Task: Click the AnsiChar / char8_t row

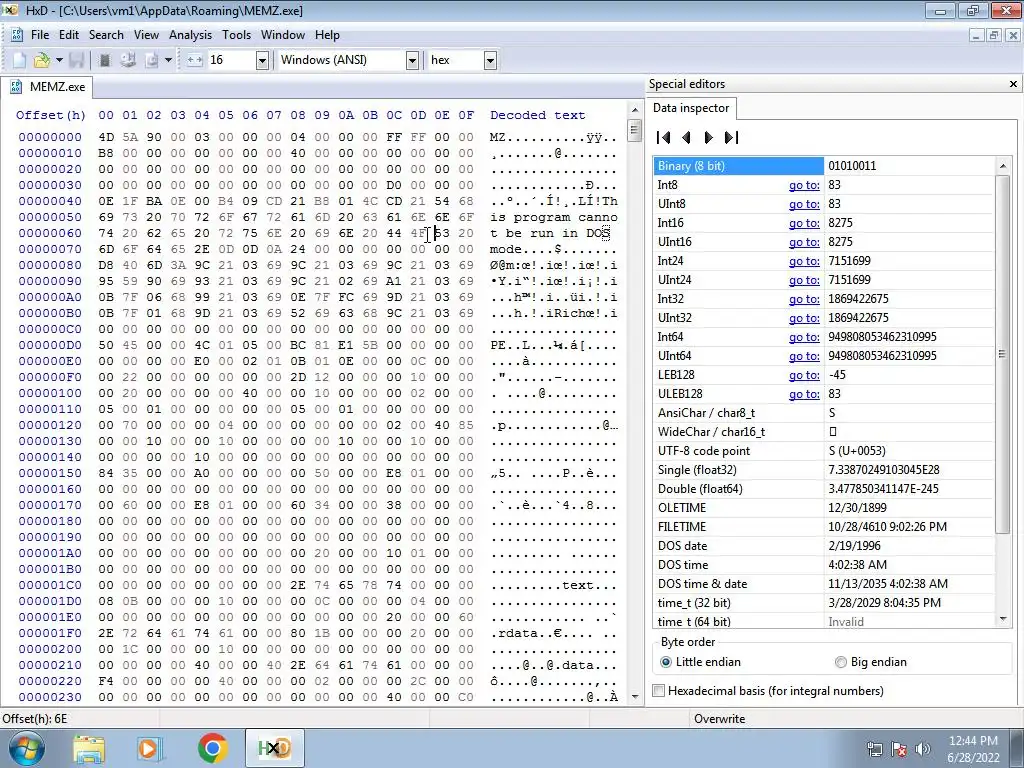Action: (x=824, y=413)
